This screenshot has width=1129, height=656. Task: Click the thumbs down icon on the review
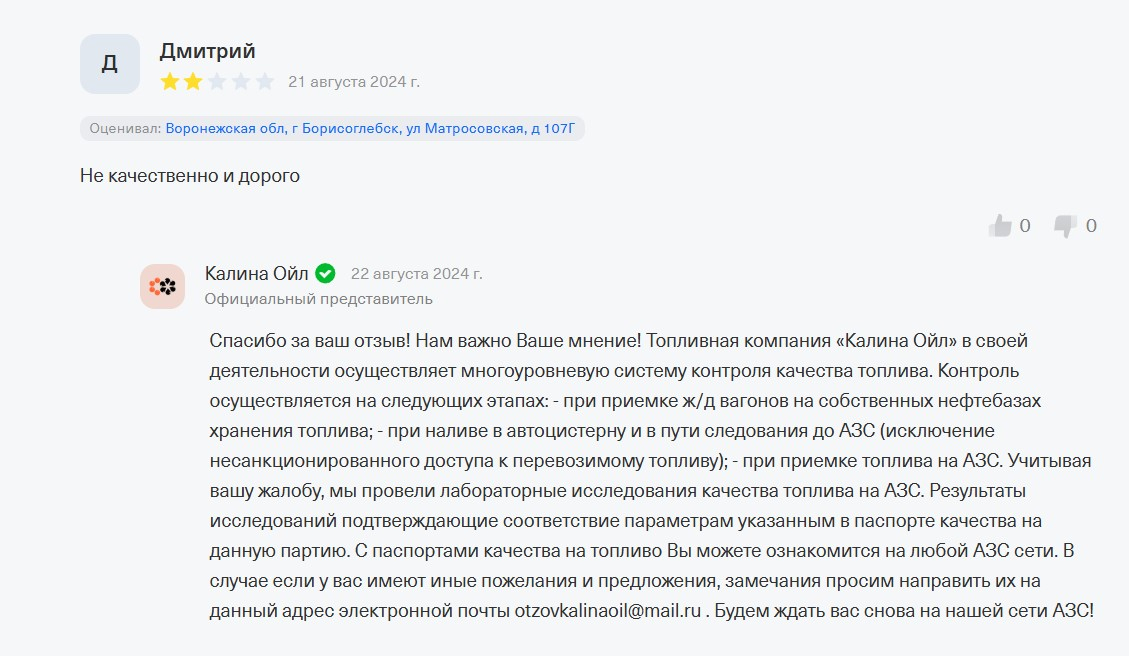pyautogui.click(x=1066, y=226)
